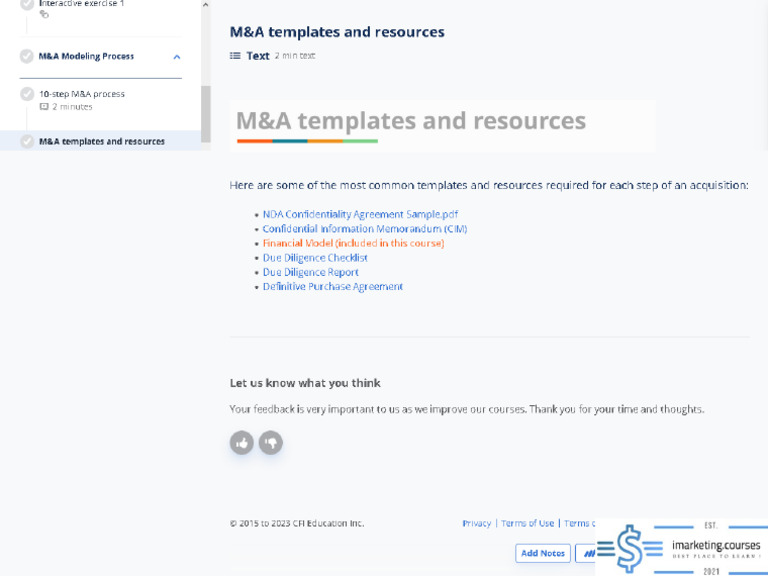The width and height of the screenshot is (768, 576).
Task: Open Confidential Information Memorandum (CIM) link
Action: (x=365, y=229)
